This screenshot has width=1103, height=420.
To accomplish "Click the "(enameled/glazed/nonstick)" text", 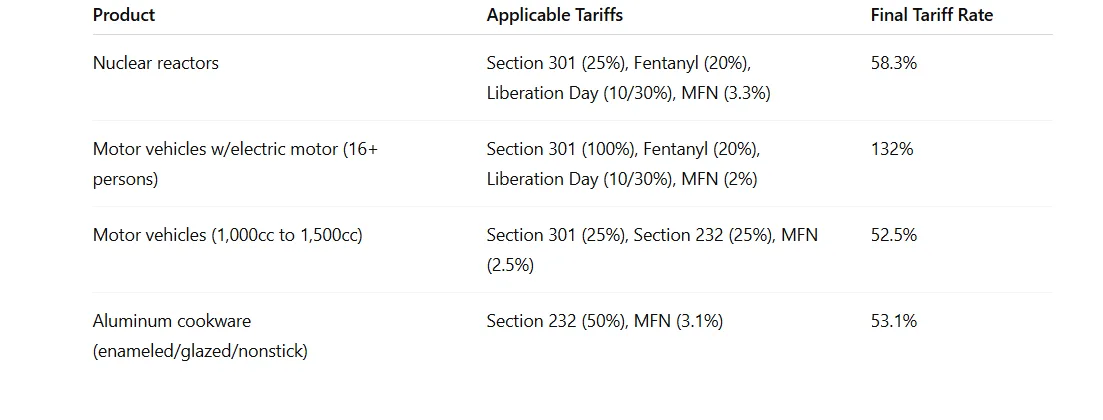I will (200, 351).
